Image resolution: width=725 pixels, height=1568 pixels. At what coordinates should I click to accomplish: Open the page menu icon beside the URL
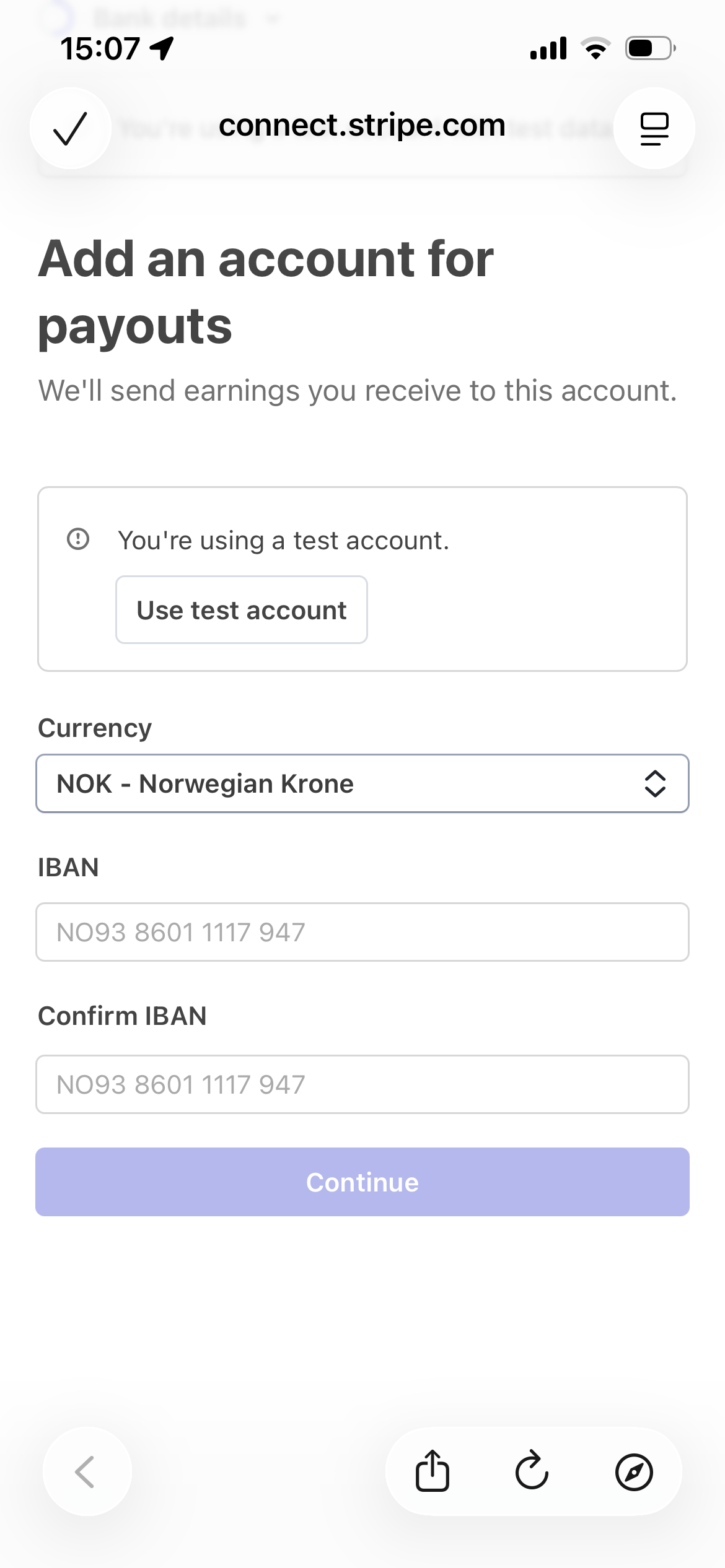coord(654,128)
